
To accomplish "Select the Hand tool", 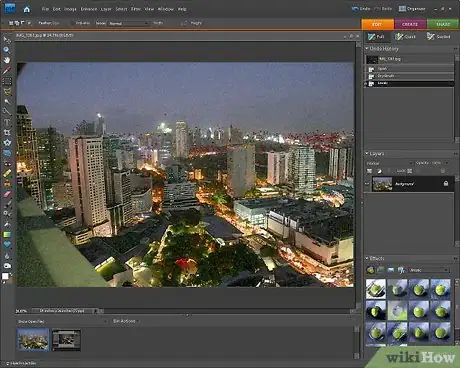I will point(7,60).
